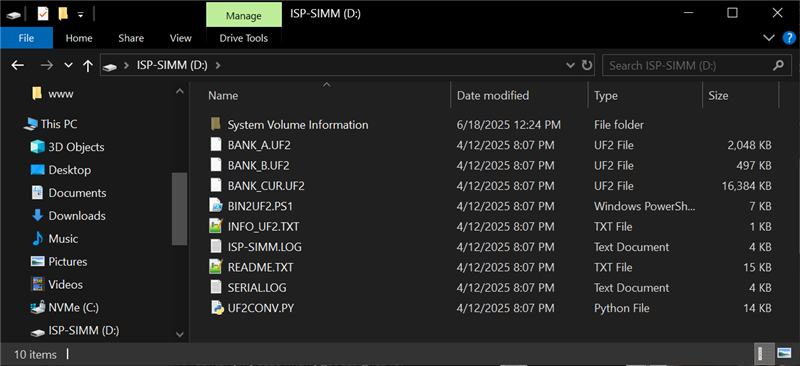Viewport: 800px width, 366px height.
Task: Switch to the View ribbon tab
Action: click(x=181, y=38)
